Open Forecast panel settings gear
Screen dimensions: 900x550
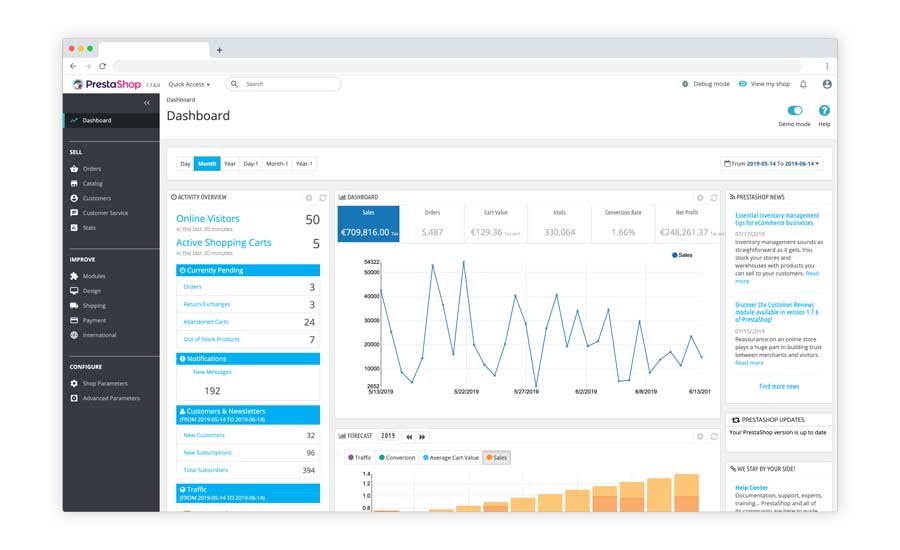(x=700, y=437)
